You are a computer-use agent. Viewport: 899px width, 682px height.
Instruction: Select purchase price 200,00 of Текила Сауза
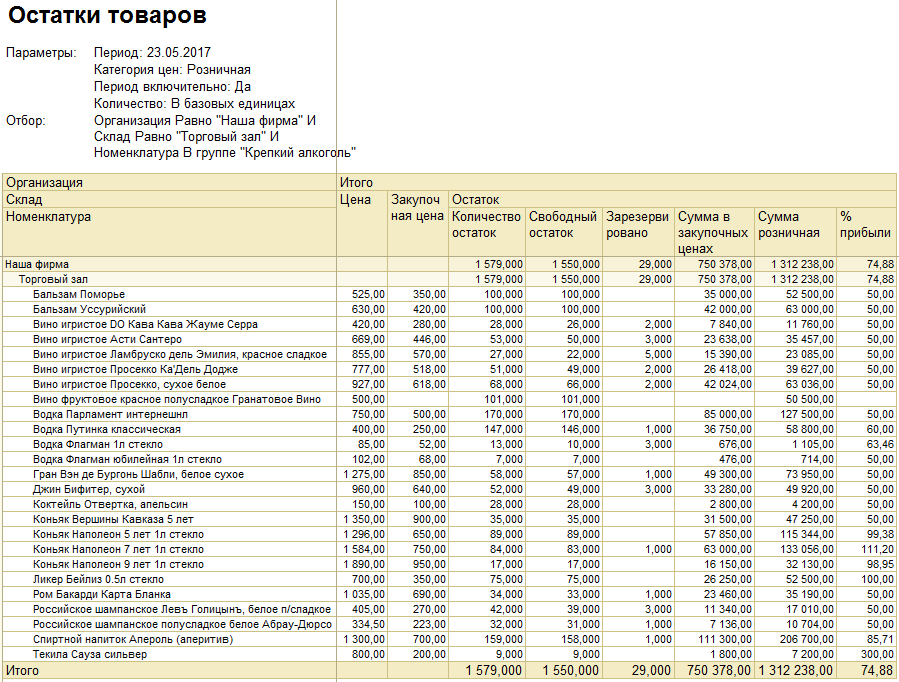tap(429, 654)
